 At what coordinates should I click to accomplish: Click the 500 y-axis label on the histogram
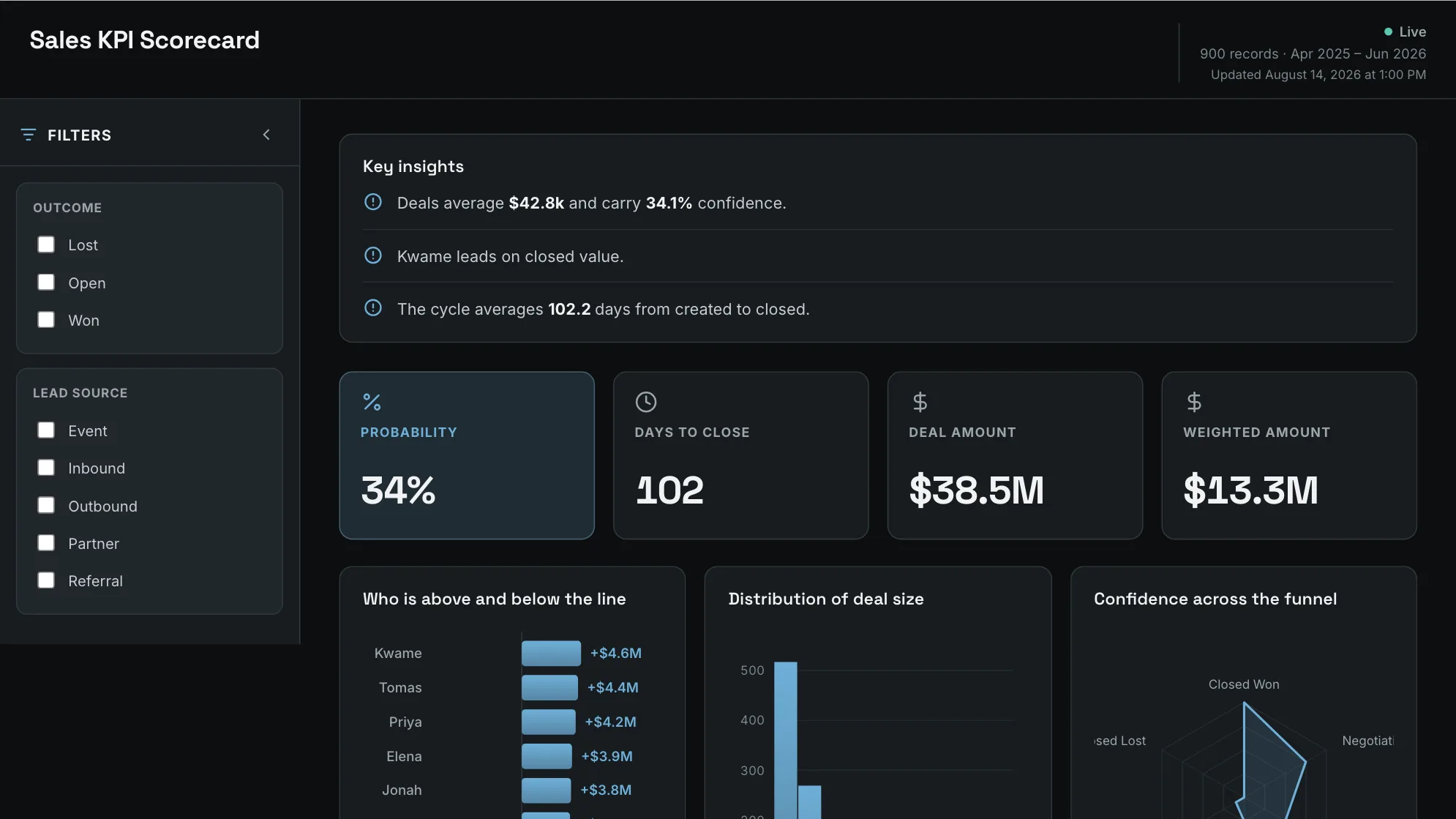(x=752, y=670)
